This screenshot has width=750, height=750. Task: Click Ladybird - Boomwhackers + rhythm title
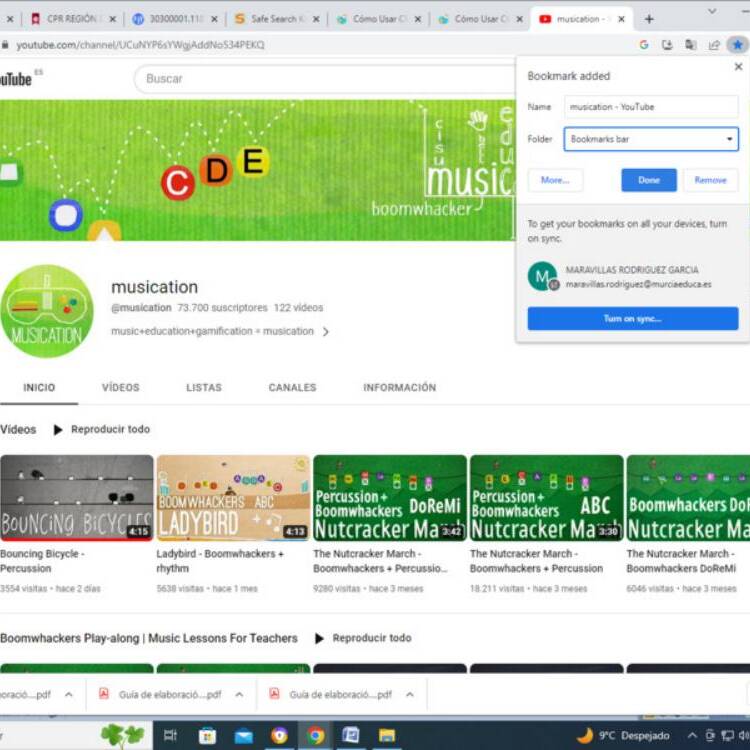click(x=220, y=561)
